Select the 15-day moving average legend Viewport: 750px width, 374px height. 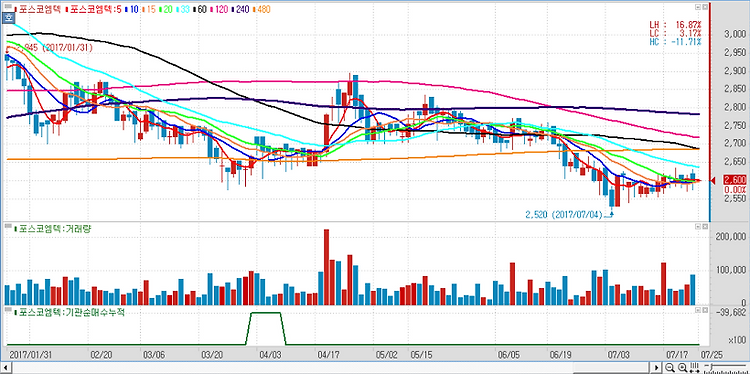tap(148, 9)
